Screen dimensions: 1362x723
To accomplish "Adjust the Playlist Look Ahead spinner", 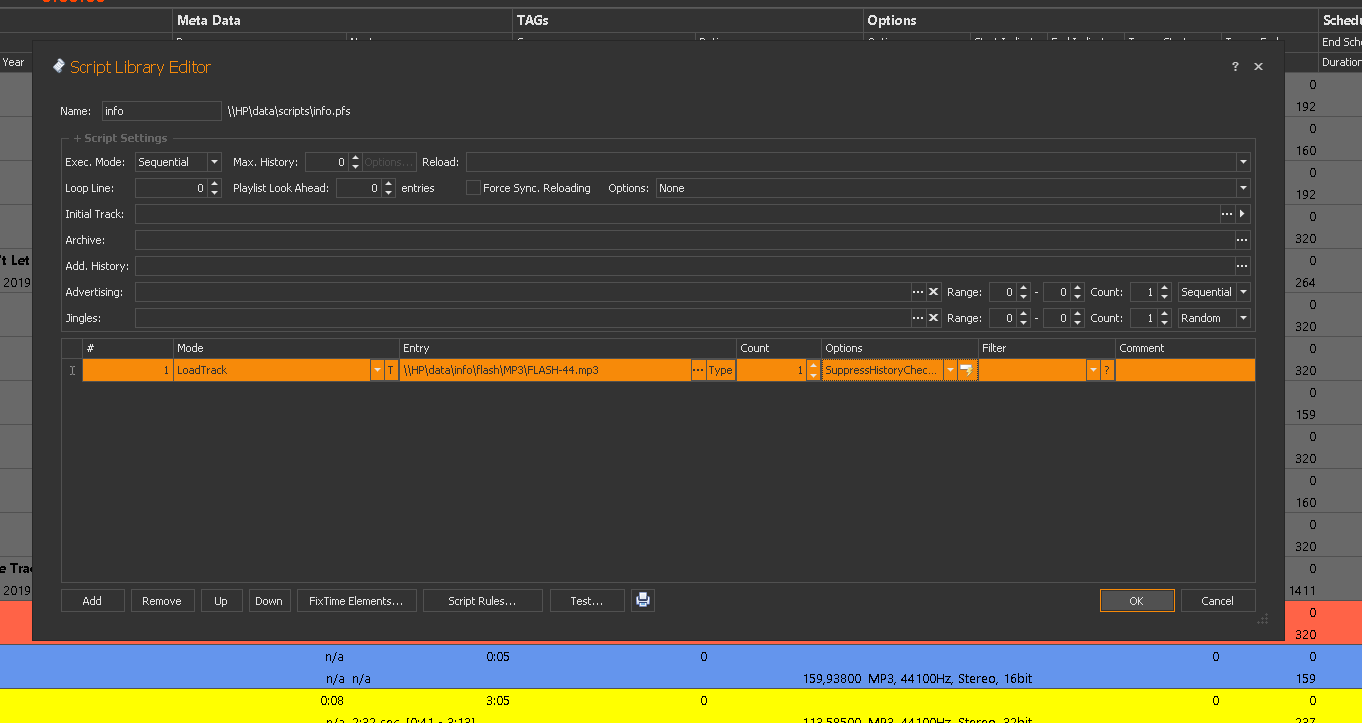I will click(x=389, y=188).
